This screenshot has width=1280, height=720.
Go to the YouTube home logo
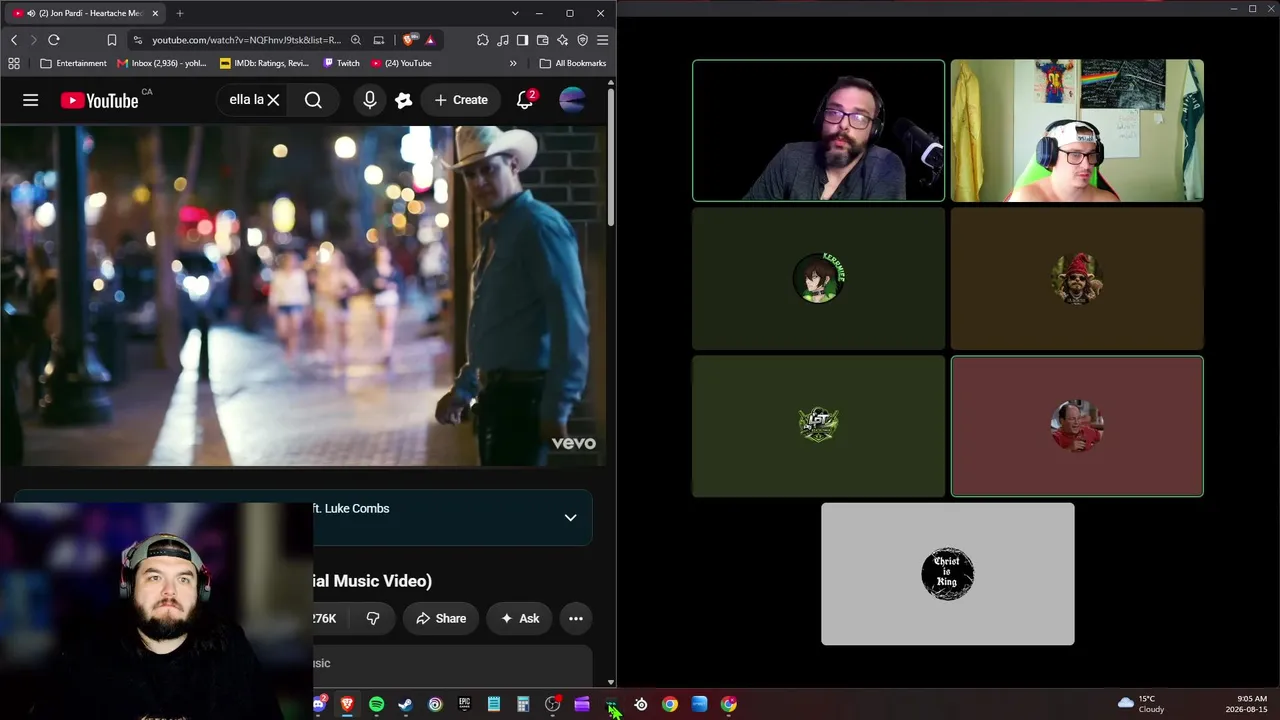(100, 100)
